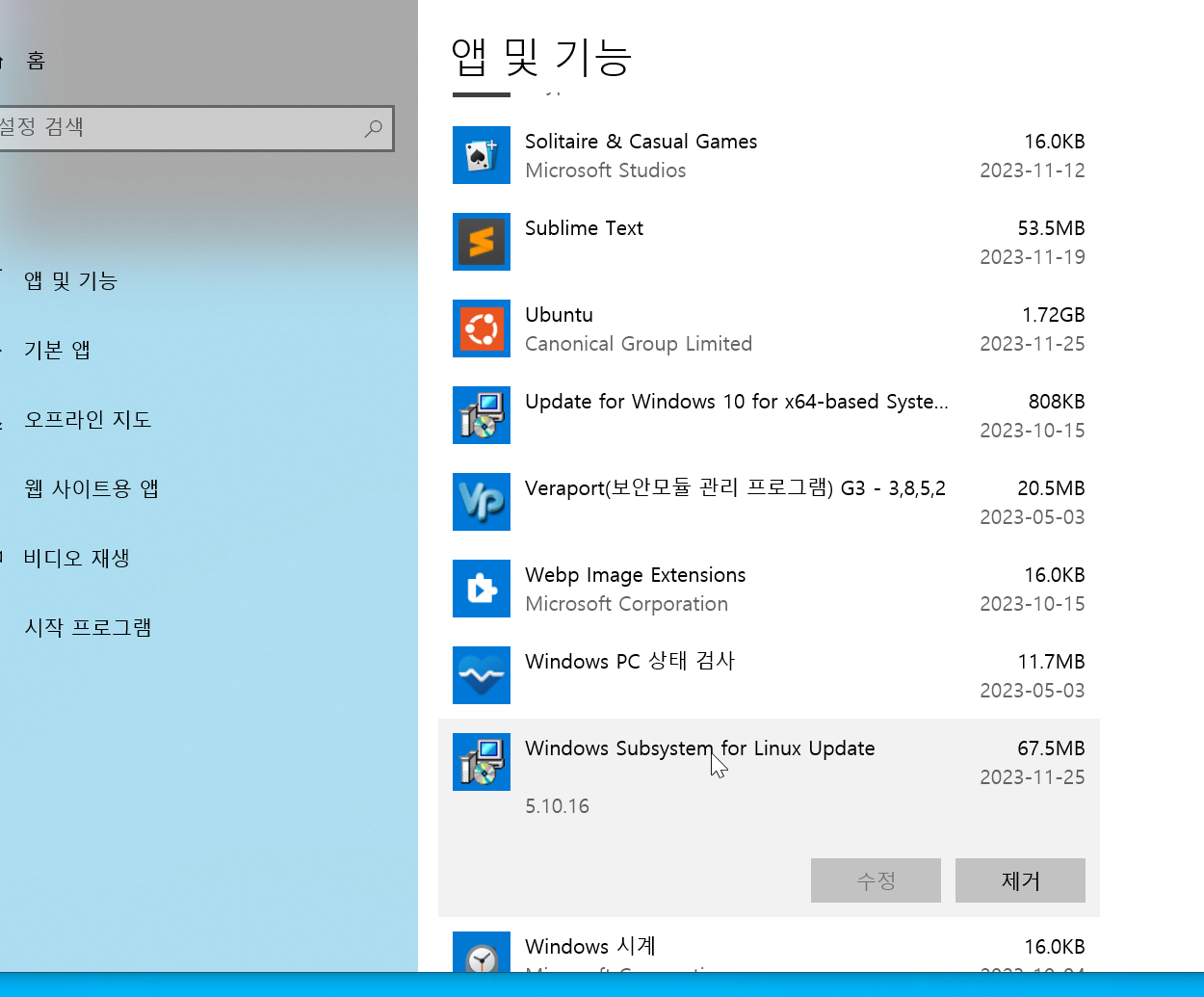Click the Canonical Group Limited publisher text
The image size is (1204, 997).
click(639, 344)
